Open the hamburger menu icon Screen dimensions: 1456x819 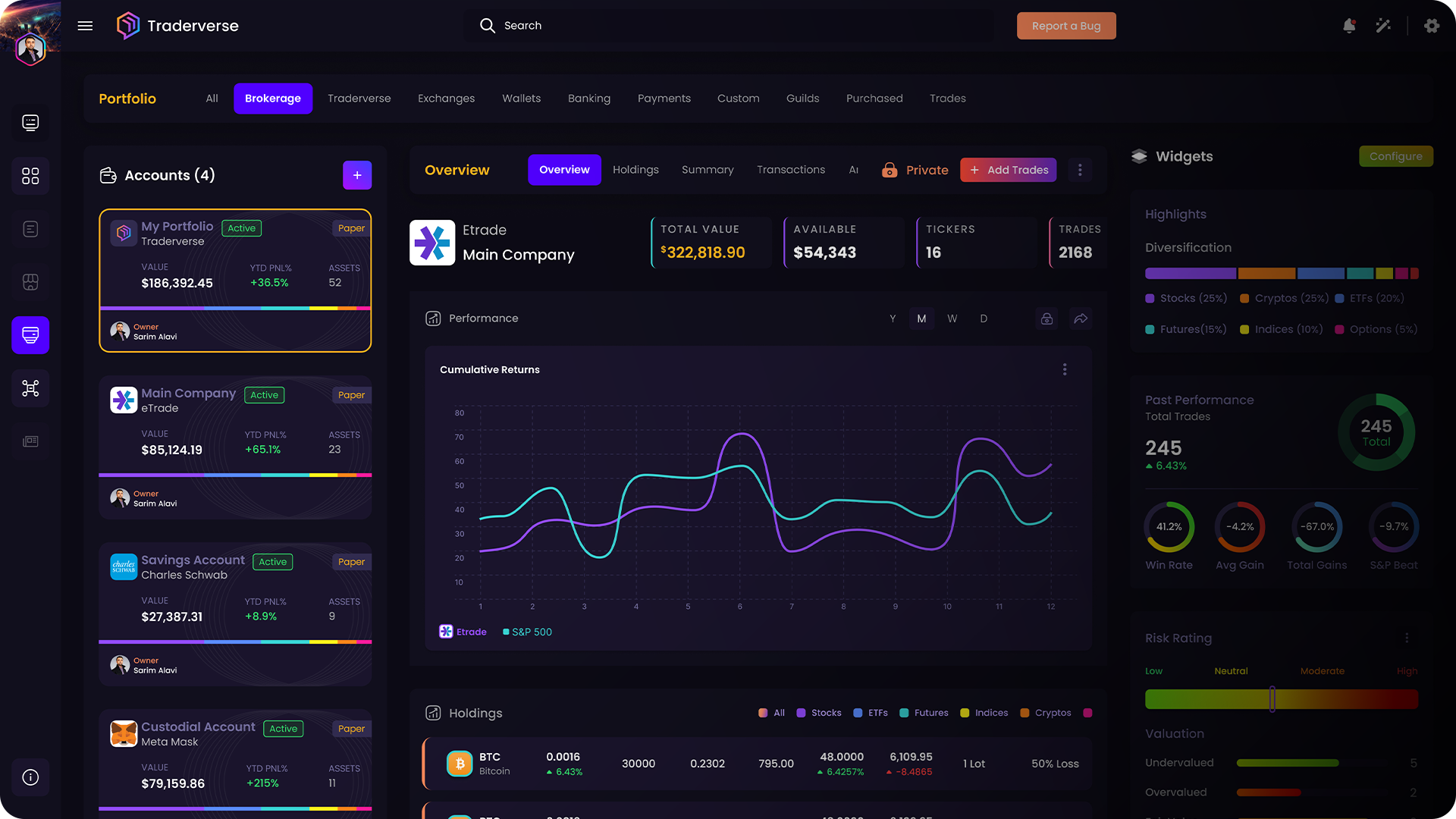(85, 26)
